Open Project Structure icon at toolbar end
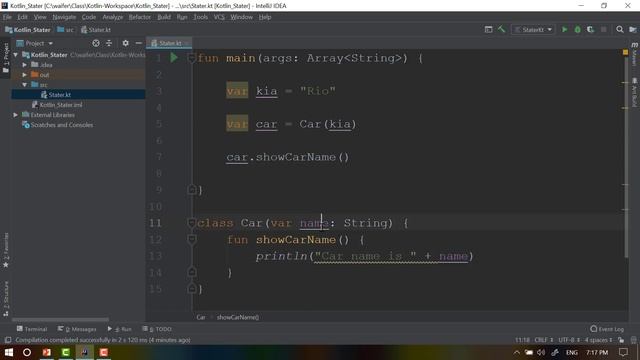This screenshot has height=360, width=640. [x=633, y=29]
